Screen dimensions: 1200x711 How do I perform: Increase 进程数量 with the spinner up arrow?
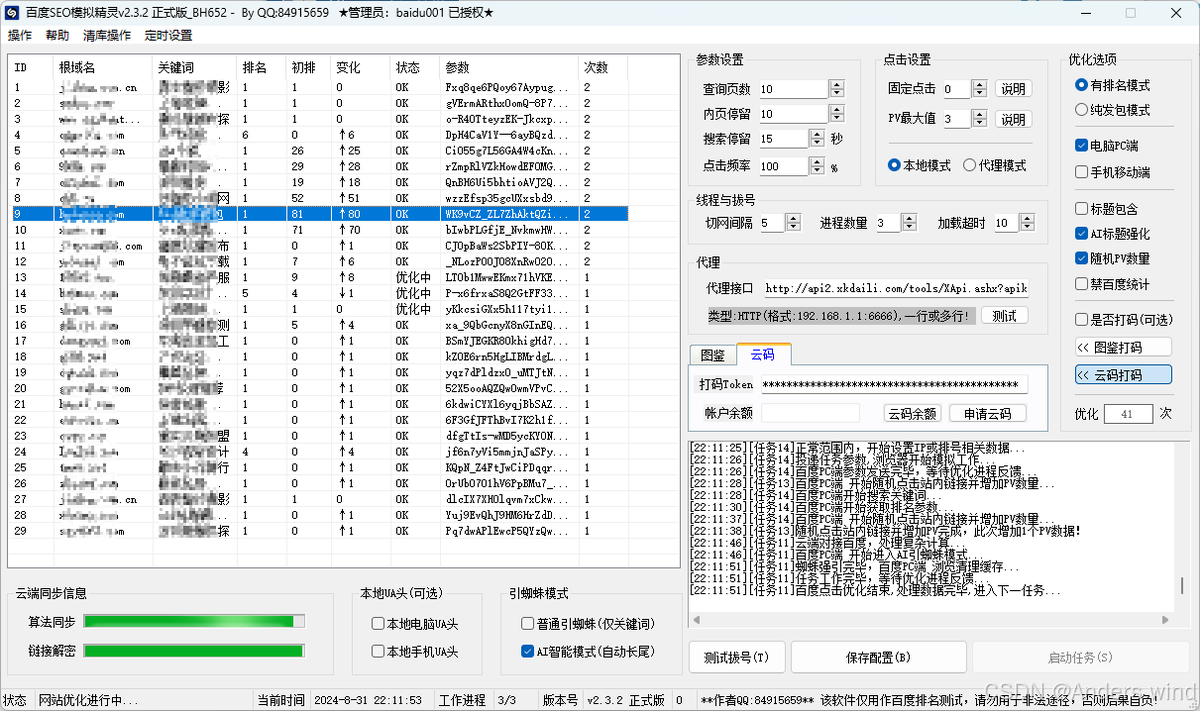910,219
